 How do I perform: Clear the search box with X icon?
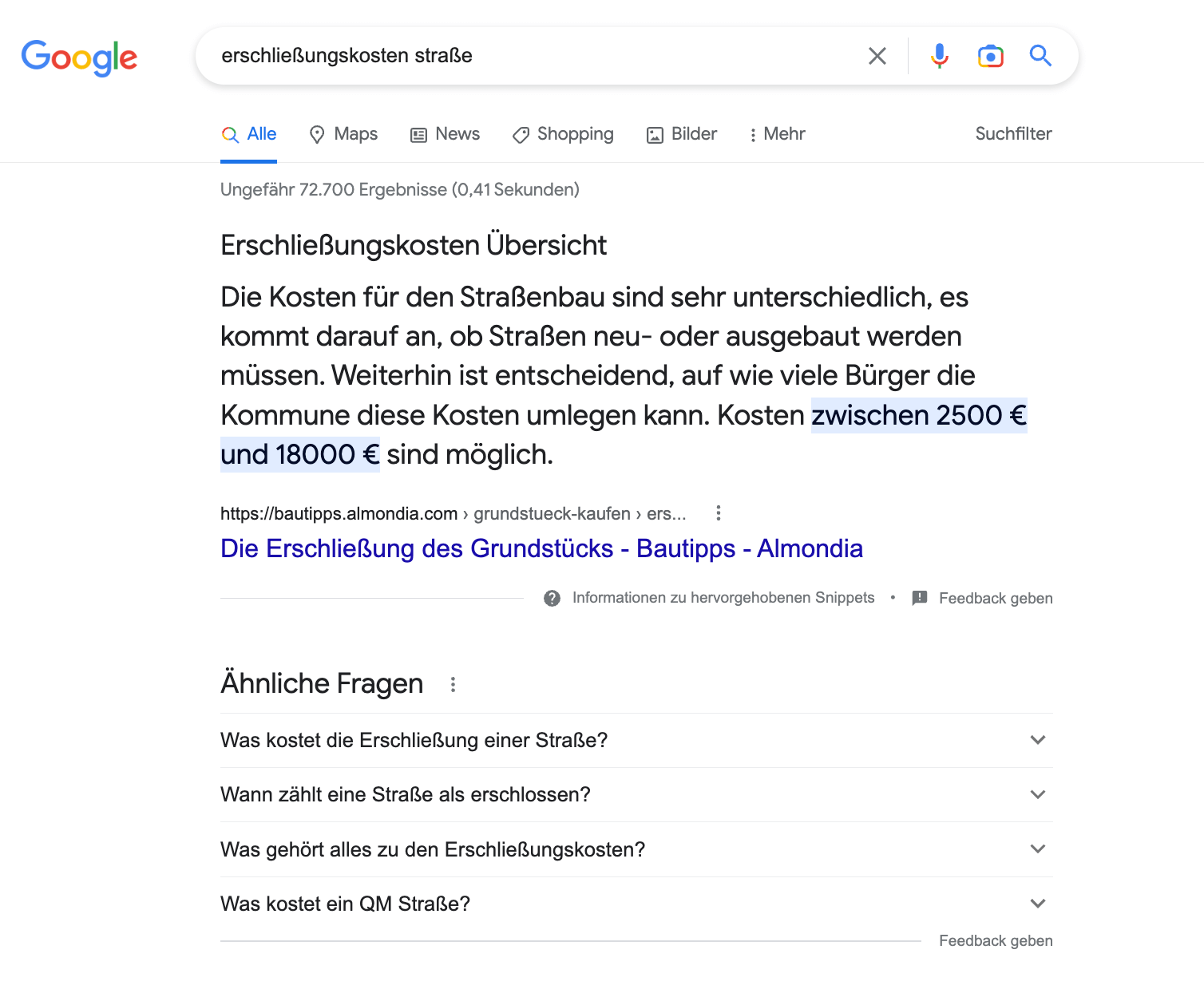coord(877,56)
